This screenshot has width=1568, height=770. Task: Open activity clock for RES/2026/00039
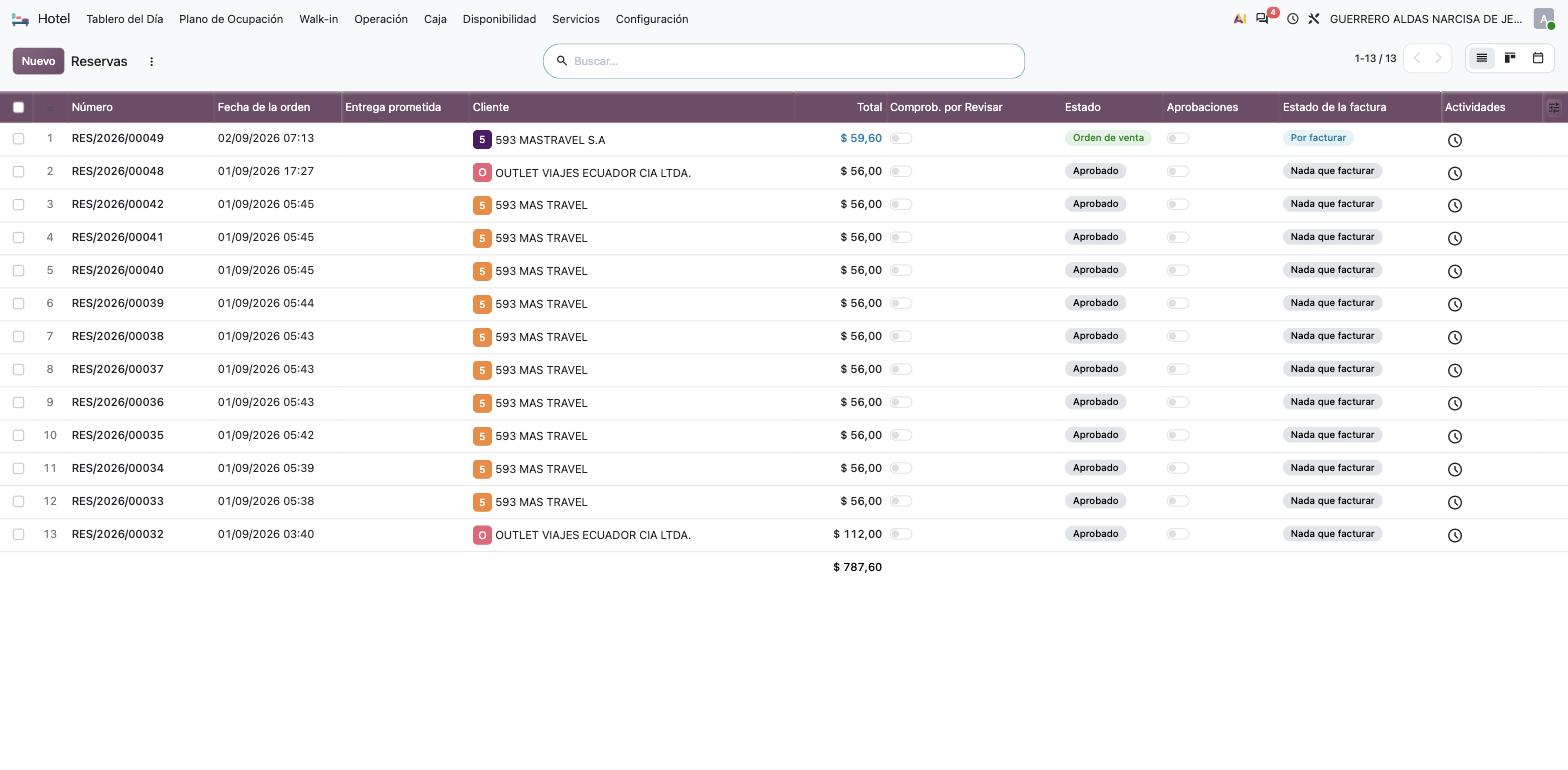pyautogui.click(x=1455, y=304)
